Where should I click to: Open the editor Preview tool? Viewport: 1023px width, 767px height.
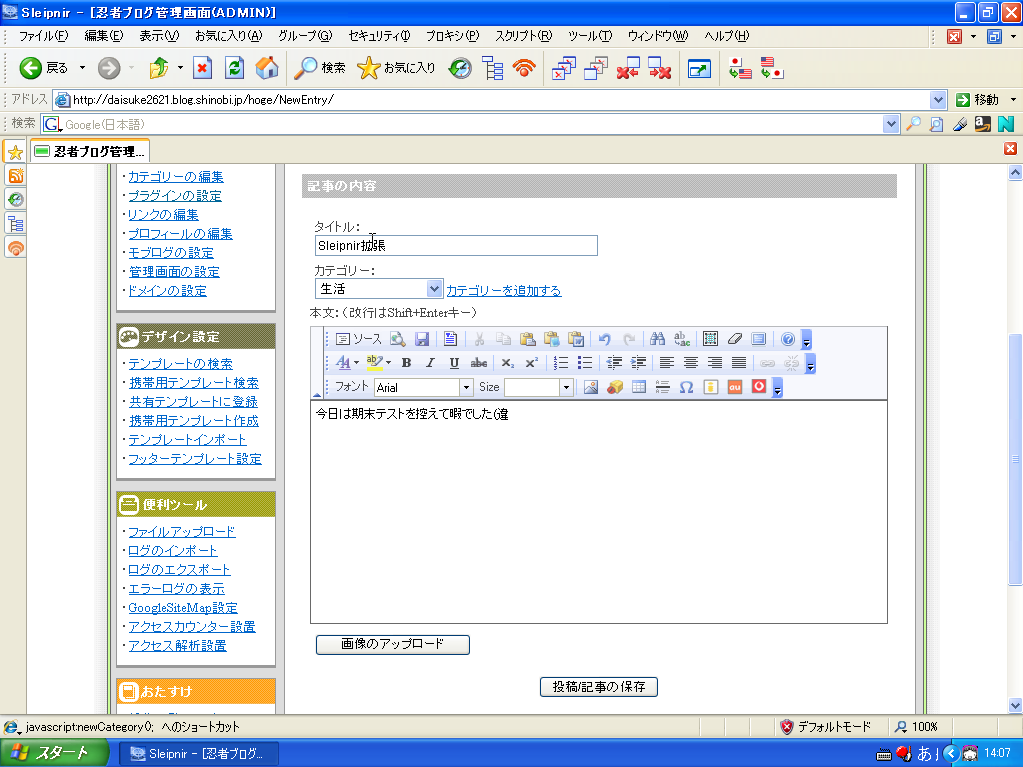click(x=397, y=338)
